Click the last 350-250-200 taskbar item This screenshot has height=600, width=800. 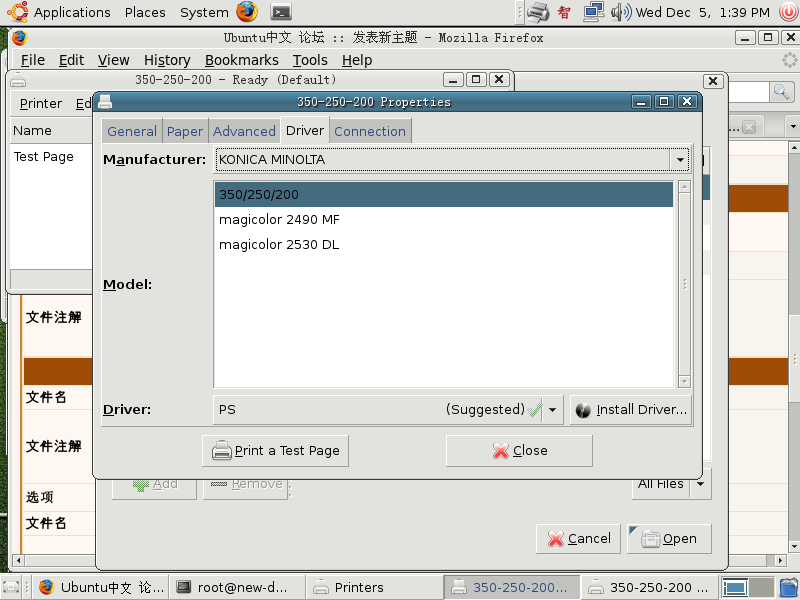click(649, 587)
